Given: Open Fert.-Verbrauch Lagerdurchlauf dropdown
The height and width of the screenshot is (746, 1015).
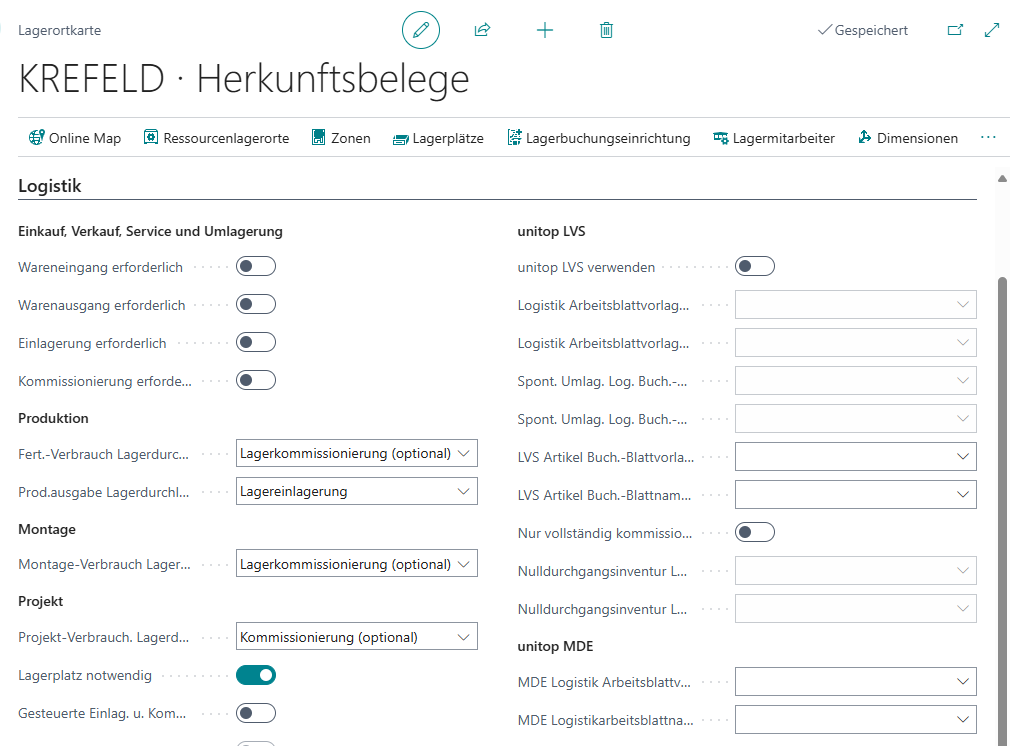Looking at the screenshot, I should click(357, 453).
